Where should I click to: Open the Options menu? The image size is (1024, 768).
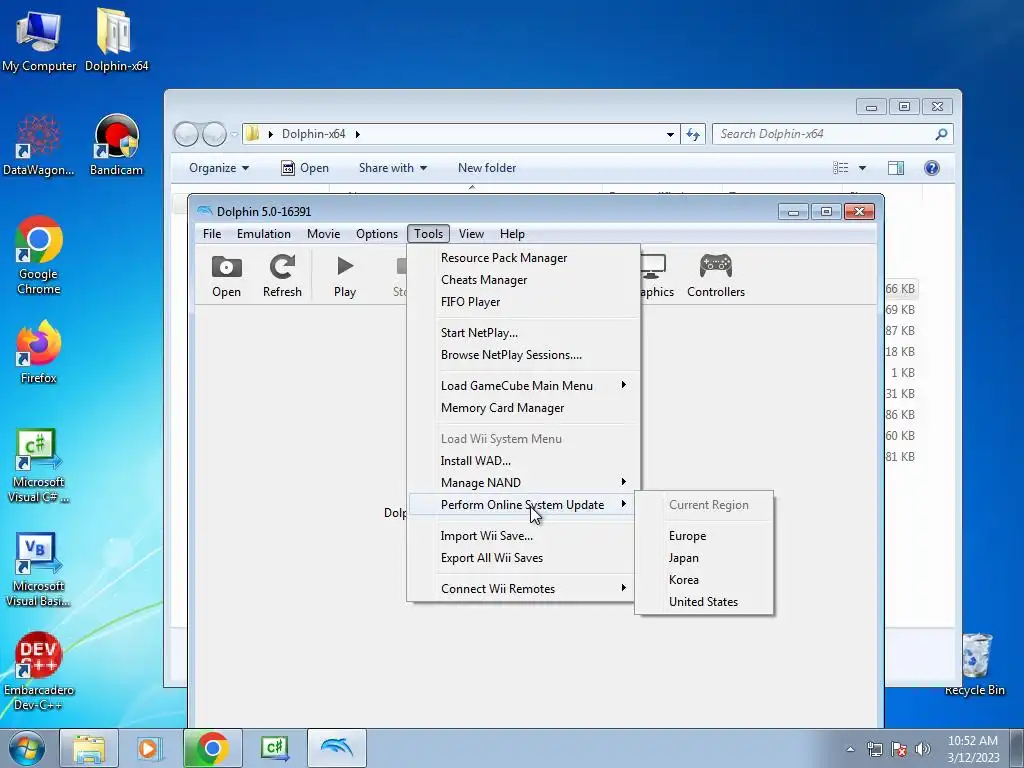(x=377, y=234)
